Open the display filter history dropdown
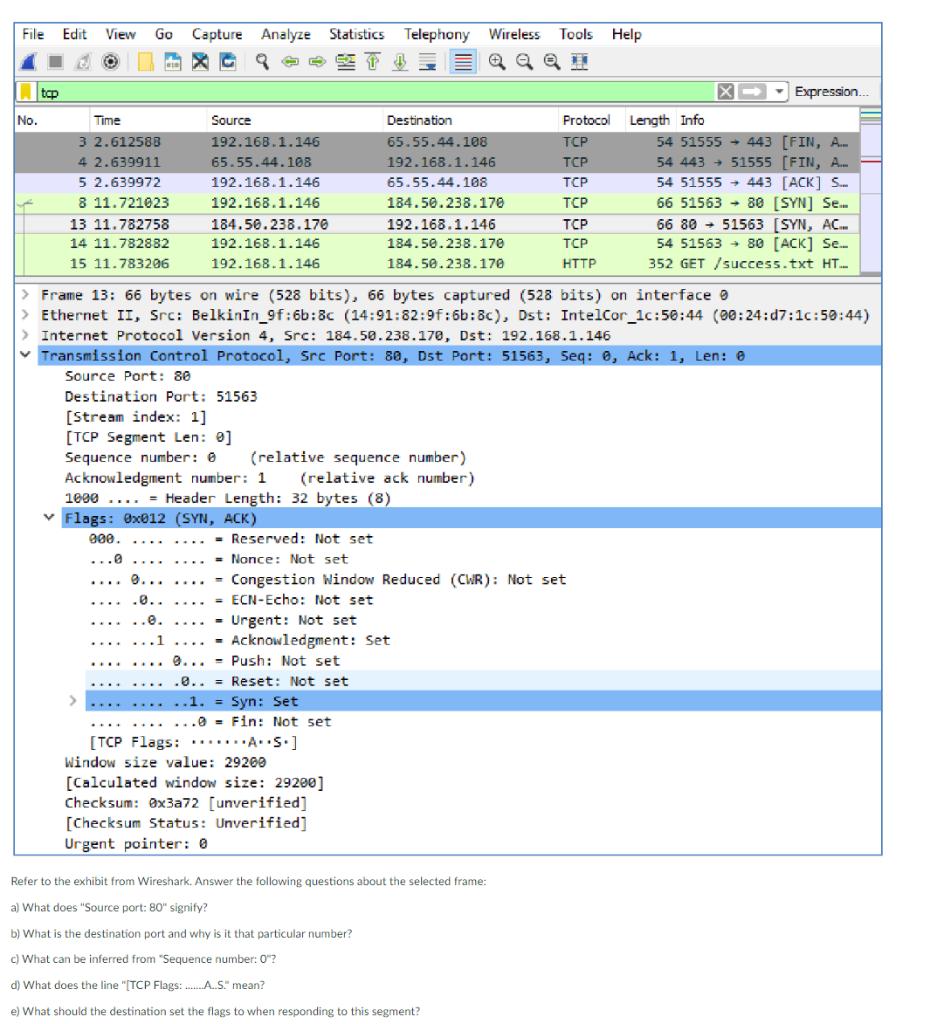 tap(777, 92)
